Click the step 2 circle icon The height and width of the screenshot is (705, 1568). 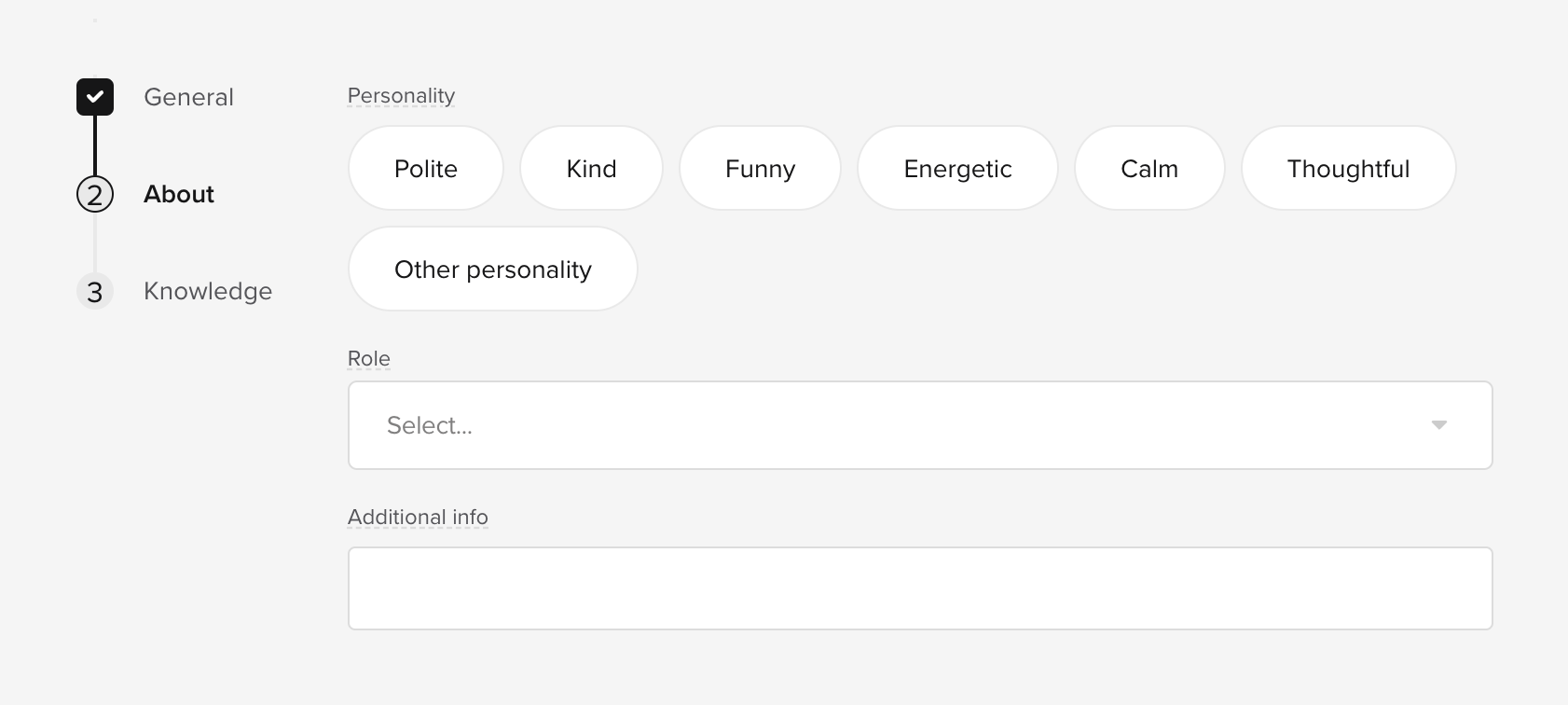(95, 194)
